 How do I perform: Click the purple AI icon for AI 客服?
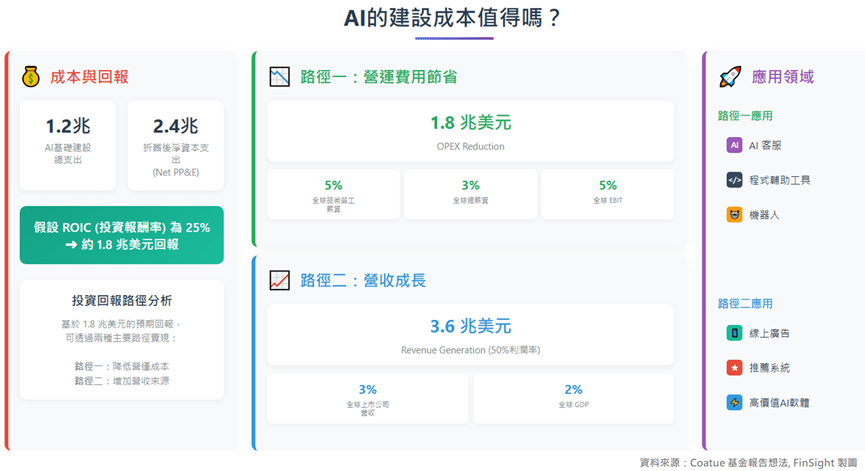pyautogui.click(x=734, y=145)
